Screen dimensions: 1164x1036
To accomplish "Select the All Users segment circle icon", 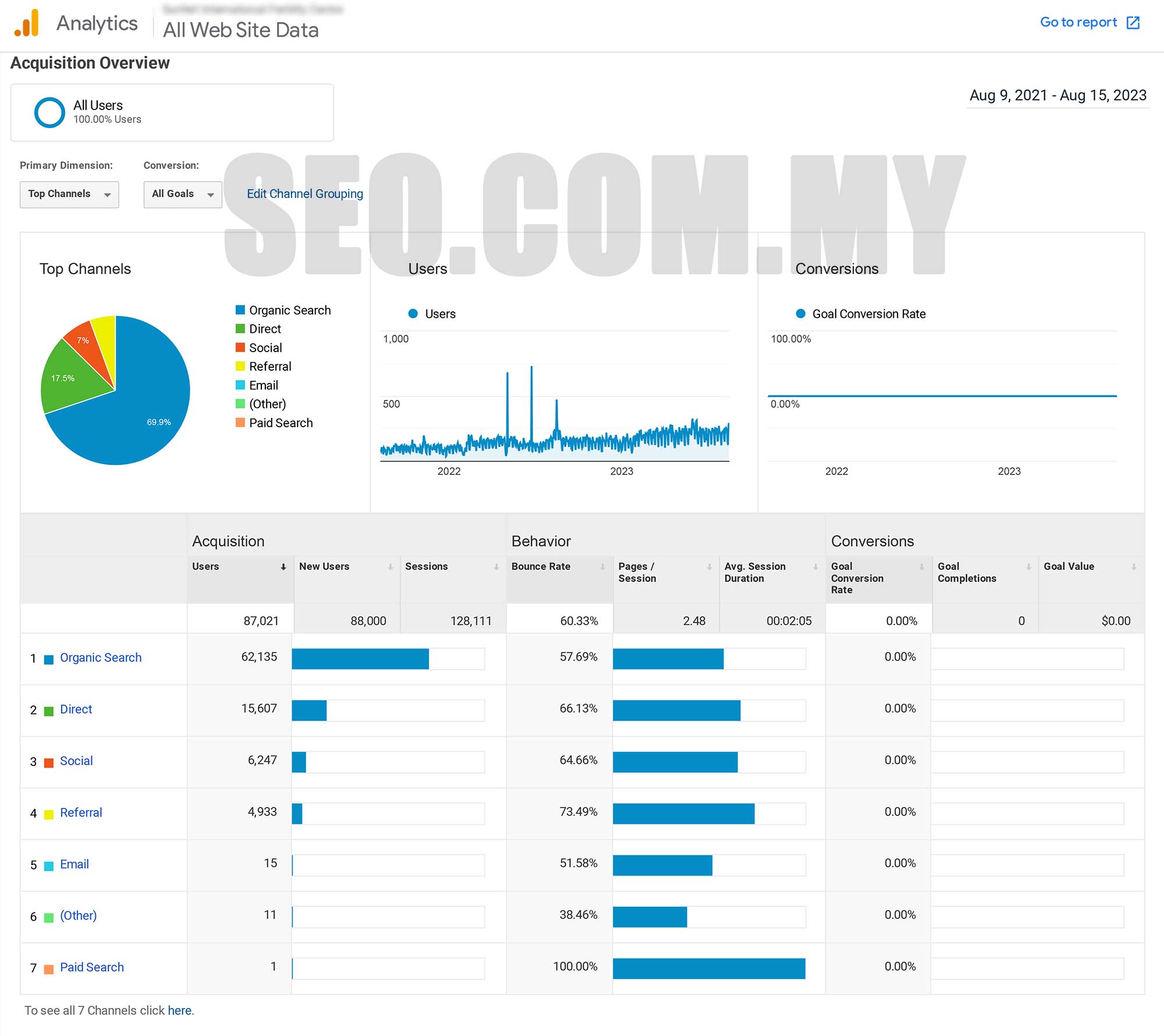I will tap(49, 112).
